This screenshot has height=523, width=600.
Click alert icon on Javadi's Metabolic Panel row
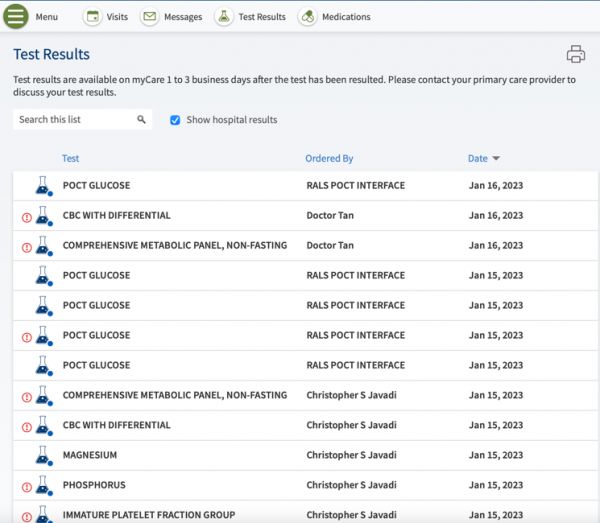[27, 397]
